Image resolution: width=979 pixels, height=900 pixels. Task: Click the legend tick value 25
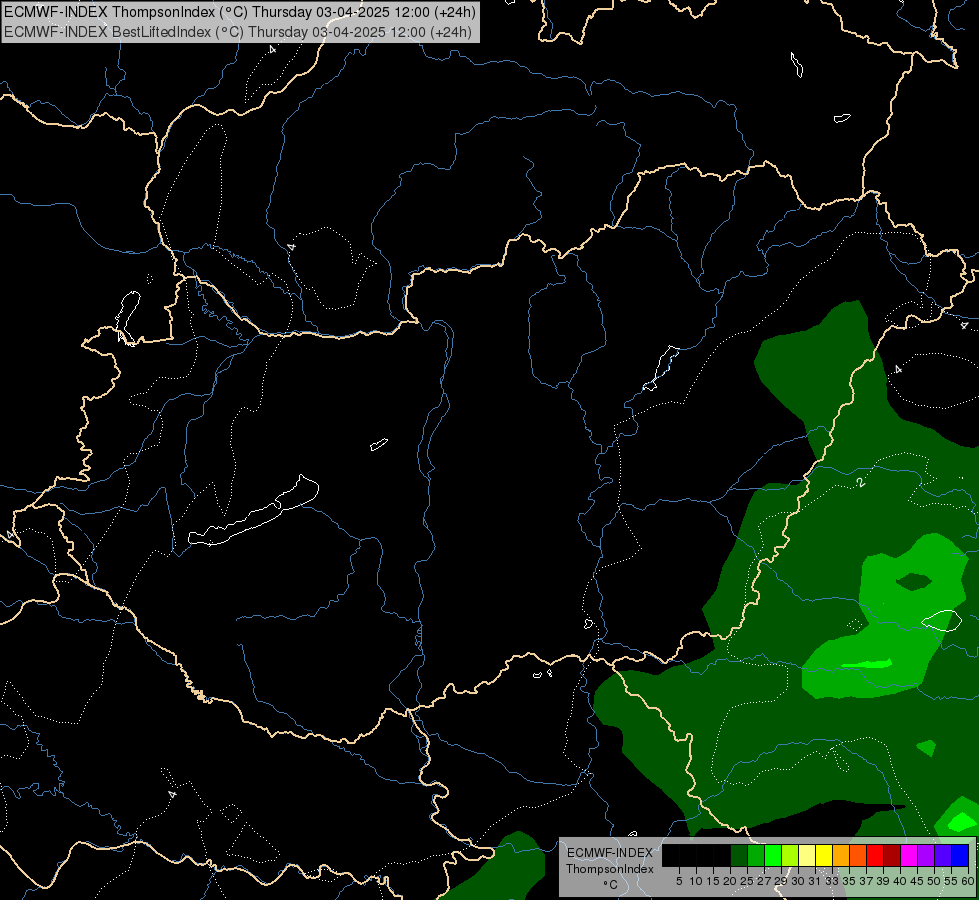[x=747, y=881]
